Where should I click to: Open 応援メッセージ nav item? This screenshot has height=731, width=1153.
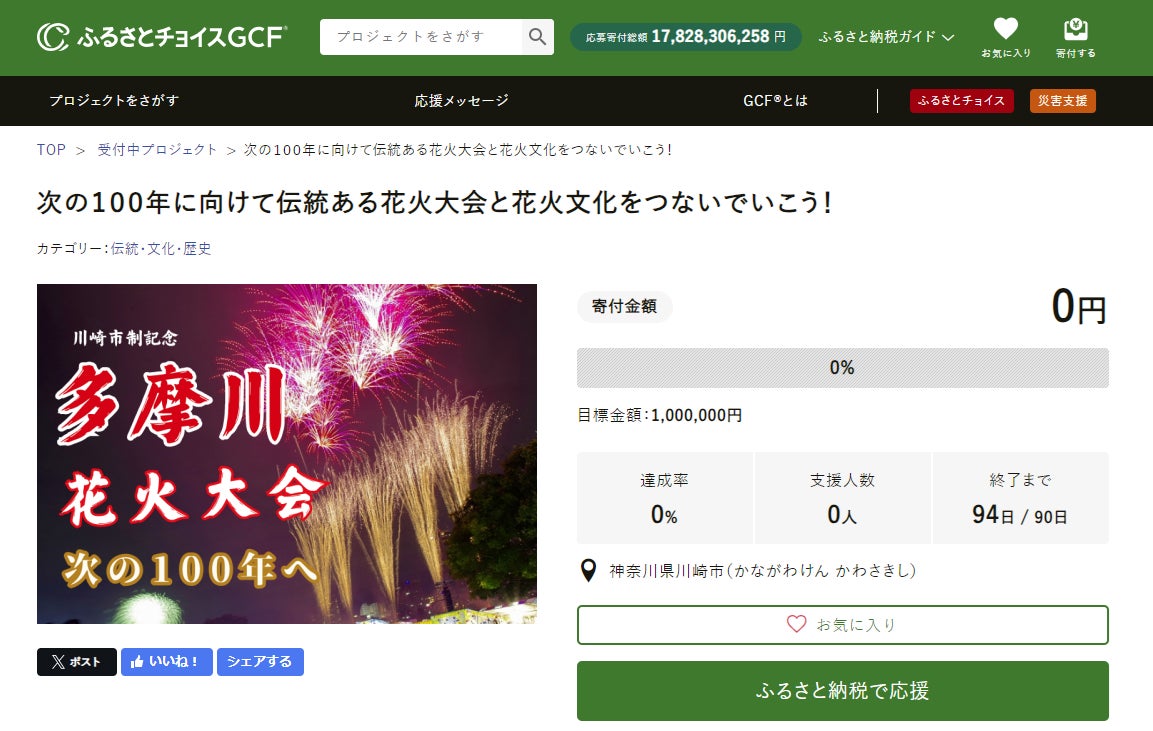[461, 101]
